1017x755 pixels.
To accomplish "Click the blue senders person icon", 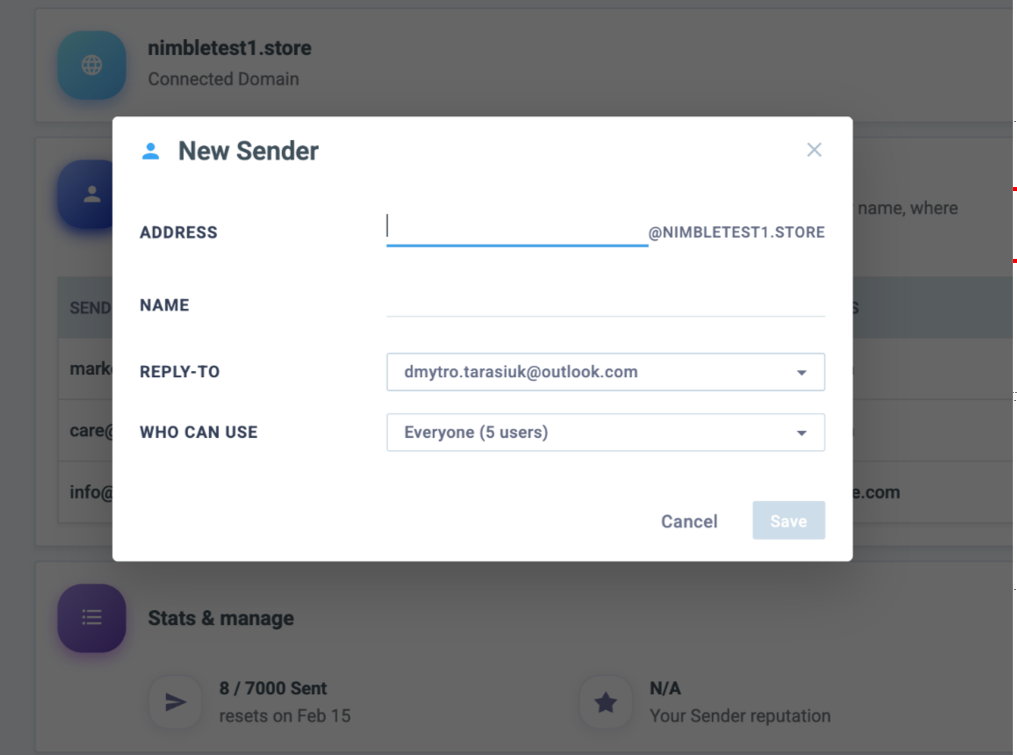I will point(92,194).
